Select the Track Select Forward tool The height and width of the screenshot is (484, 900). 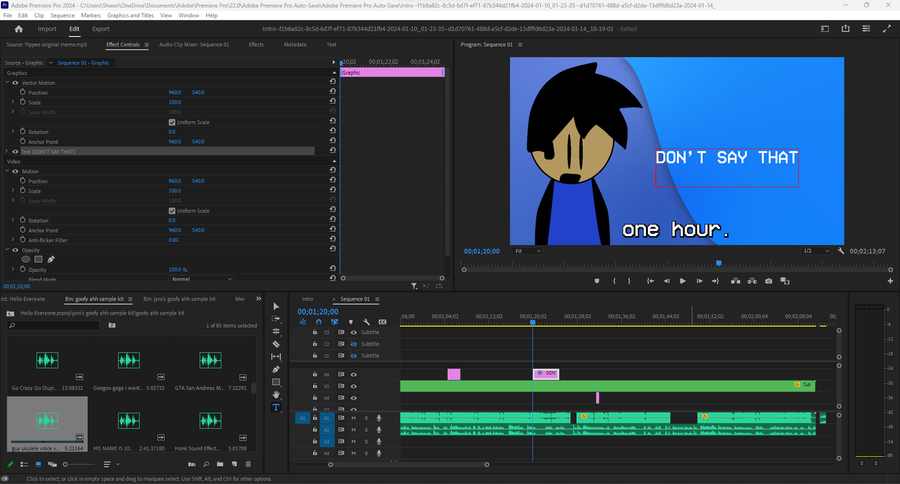tap(276, 319)
